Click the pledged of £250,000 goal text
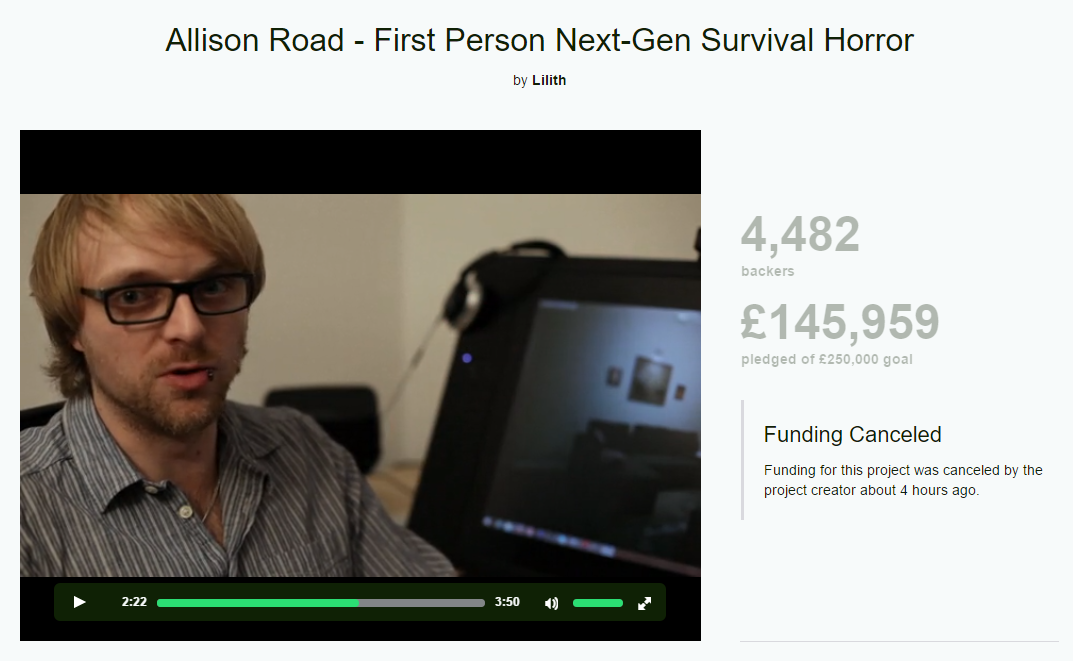The height and width of the screenshot is (661, 1073). pos(827,359)
